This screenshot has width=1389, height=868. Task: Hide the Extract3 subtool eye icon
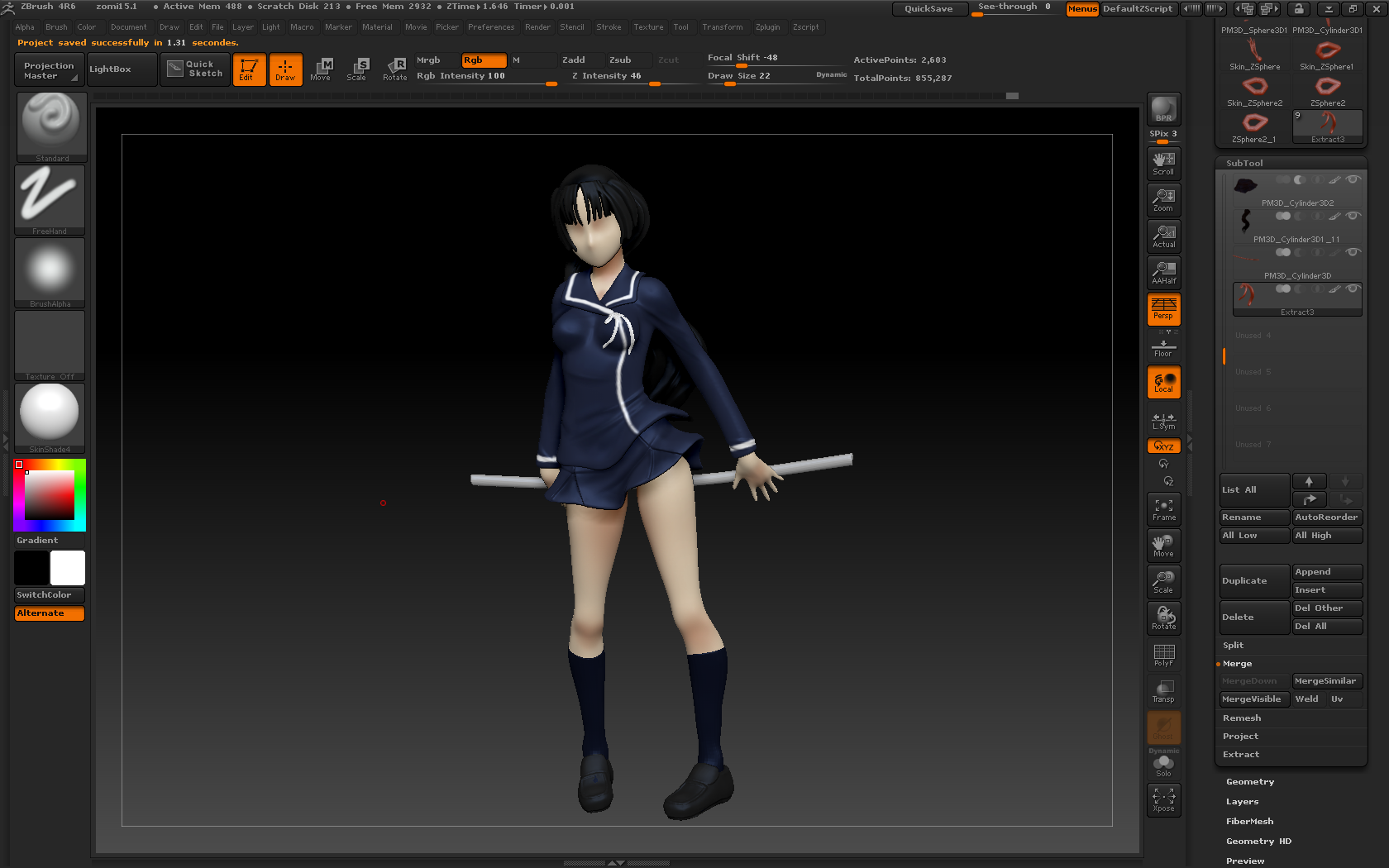click(1352, 289)
